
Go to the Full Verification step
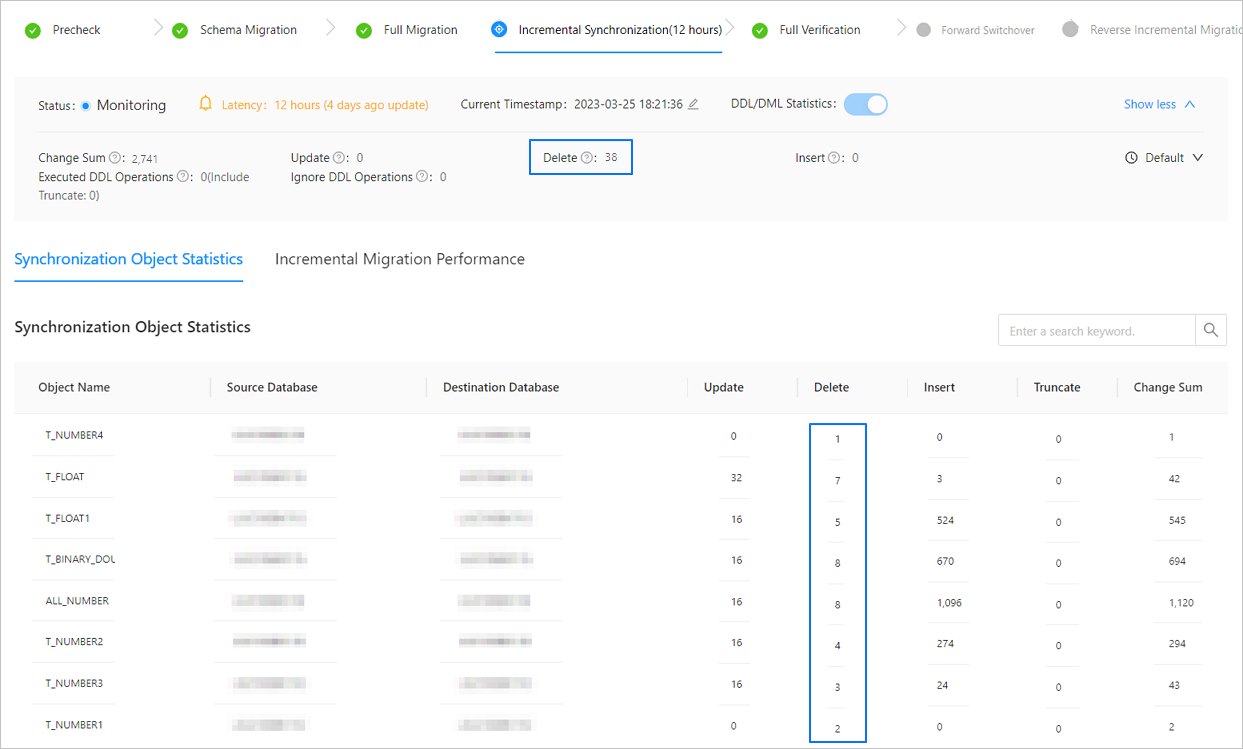click(819, 30)
